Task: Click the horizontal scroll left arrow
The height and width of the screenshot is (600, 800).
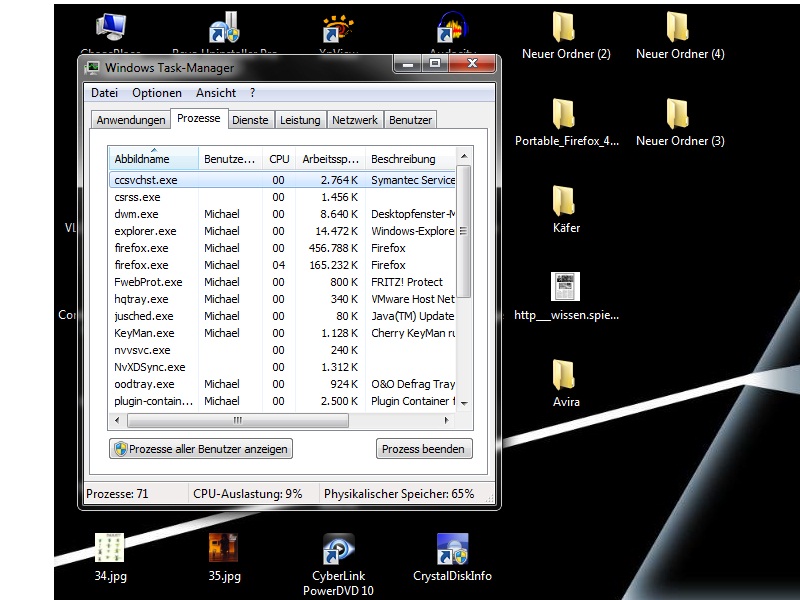Action: coord(117,420)
